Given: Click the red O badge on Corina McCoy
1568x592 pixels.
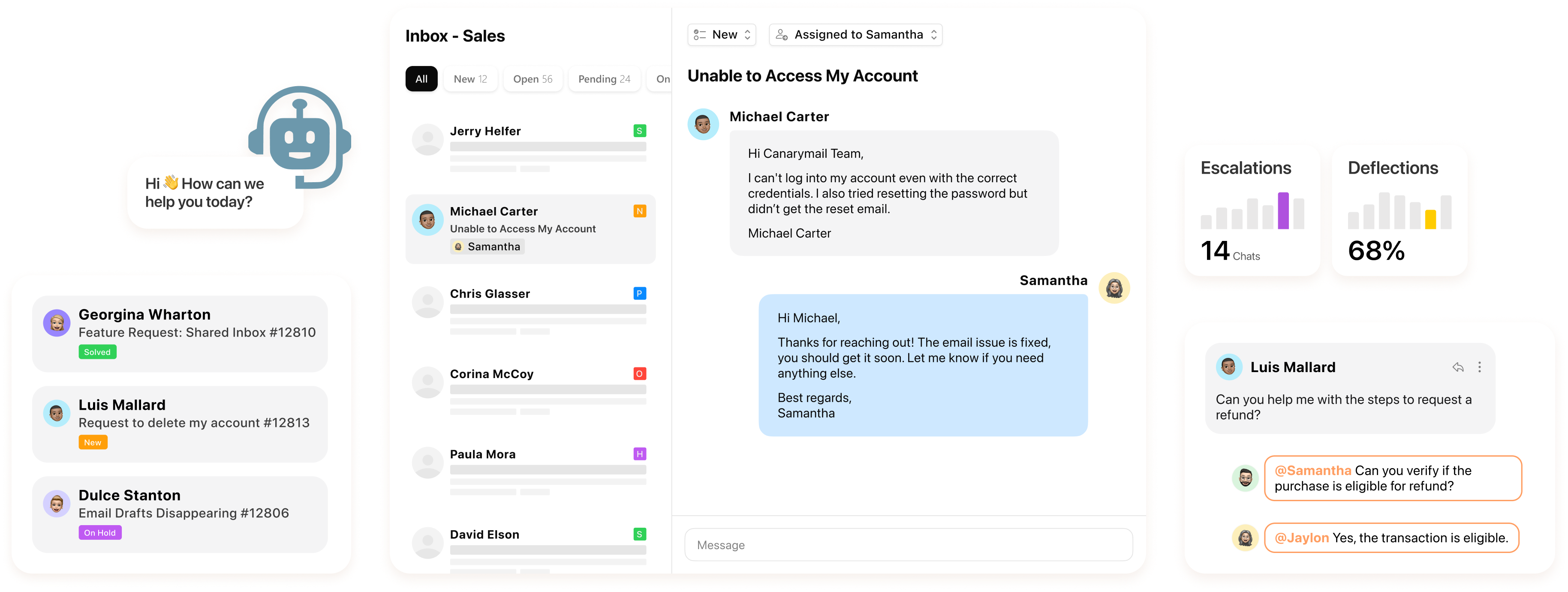Looking at the screenshot, I should pyautogui.click(x=639, y=373).
